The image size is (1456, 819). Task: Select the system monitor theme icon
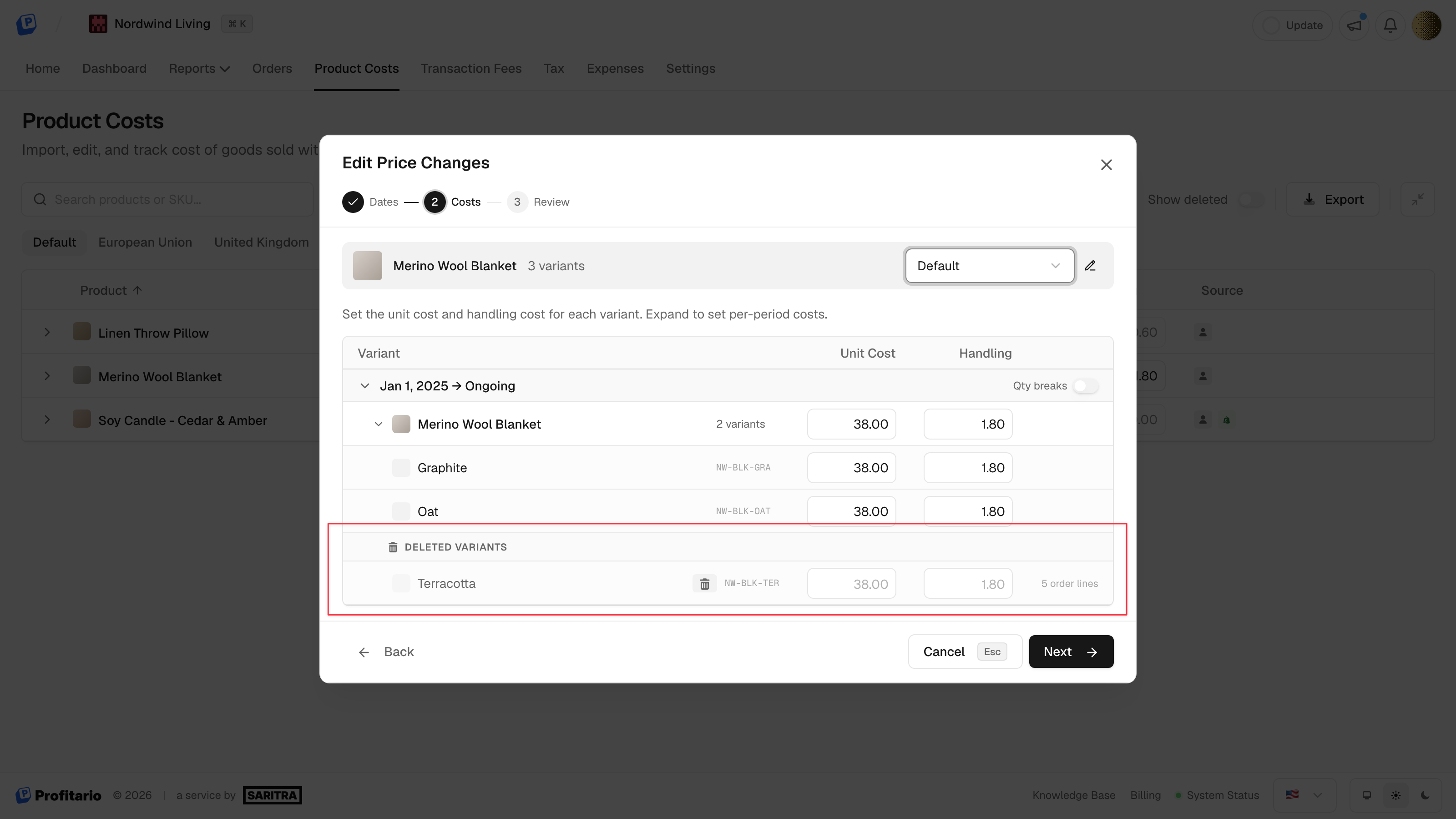tap(1367, 795)
